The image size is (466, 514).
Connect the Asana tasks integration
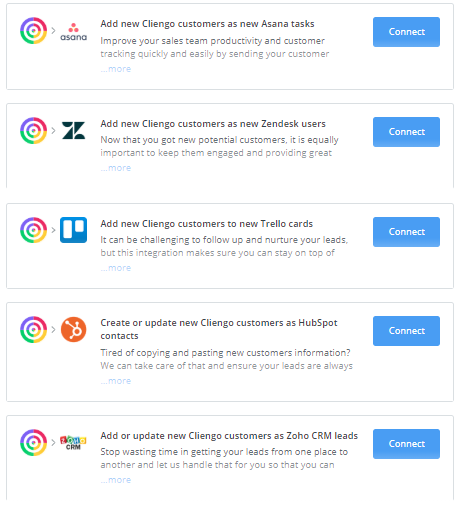(x=406, y=32)
